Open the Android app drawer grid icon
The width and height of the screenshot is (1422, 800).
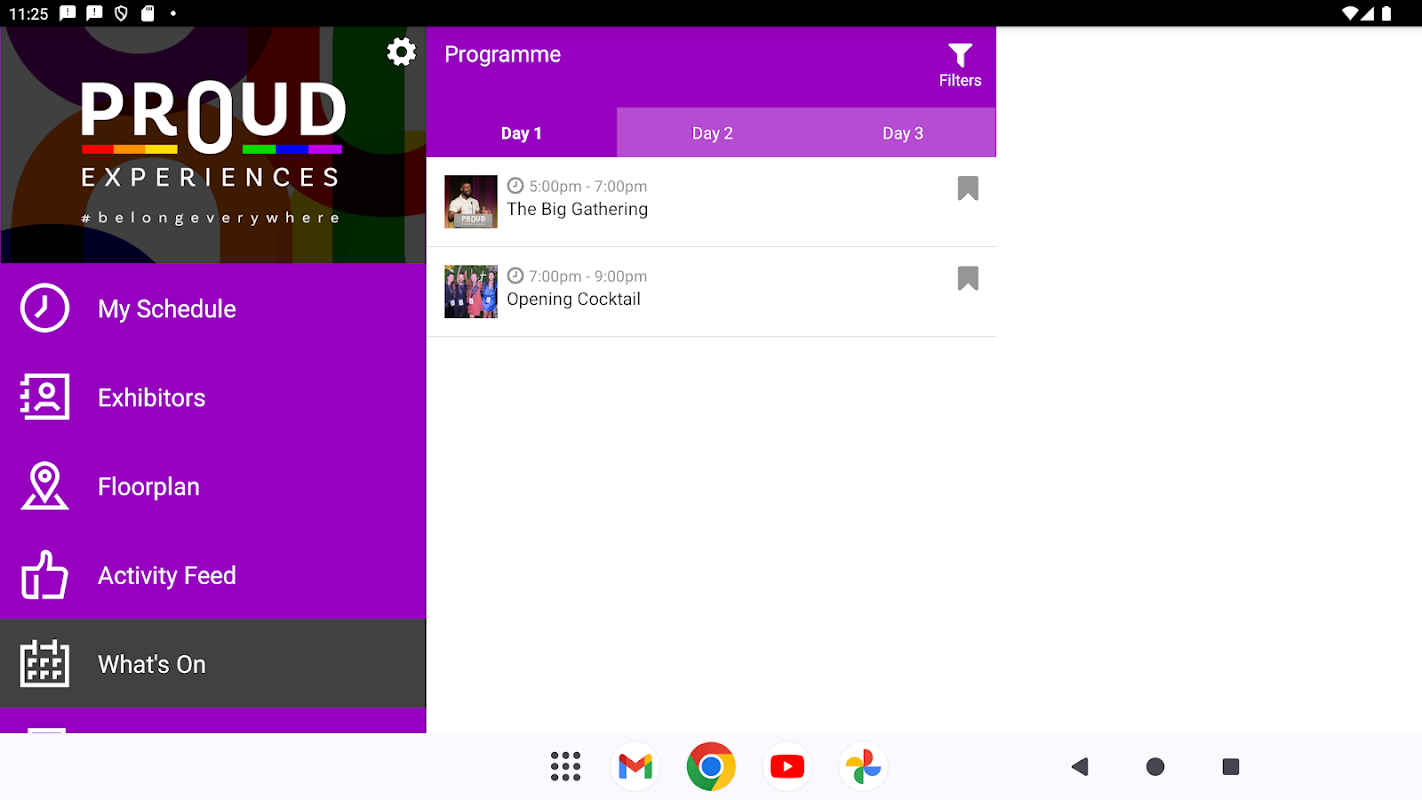click(566, 766)
